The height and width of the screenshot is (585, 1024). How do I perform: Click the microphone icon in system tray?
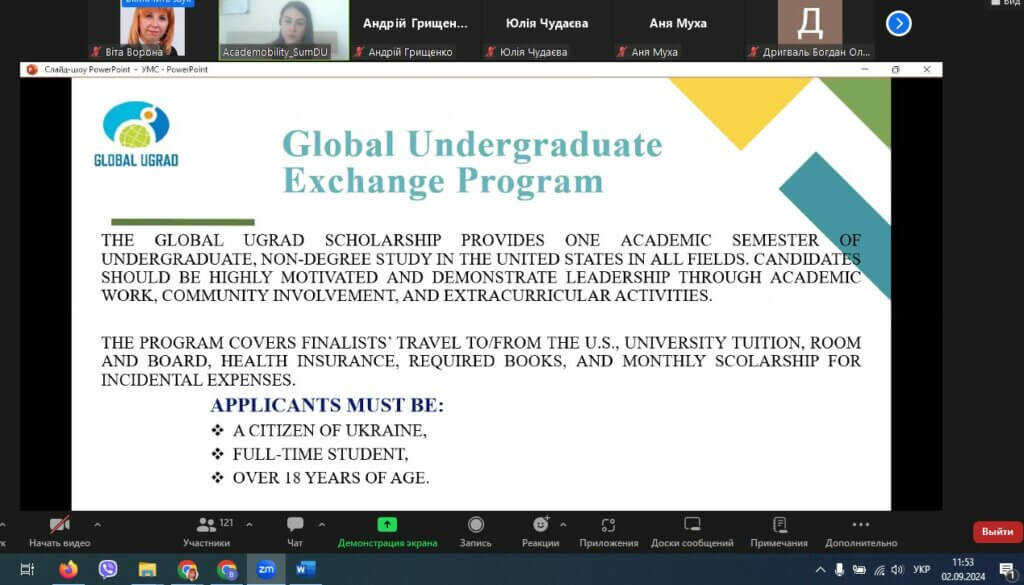[840, 570]
